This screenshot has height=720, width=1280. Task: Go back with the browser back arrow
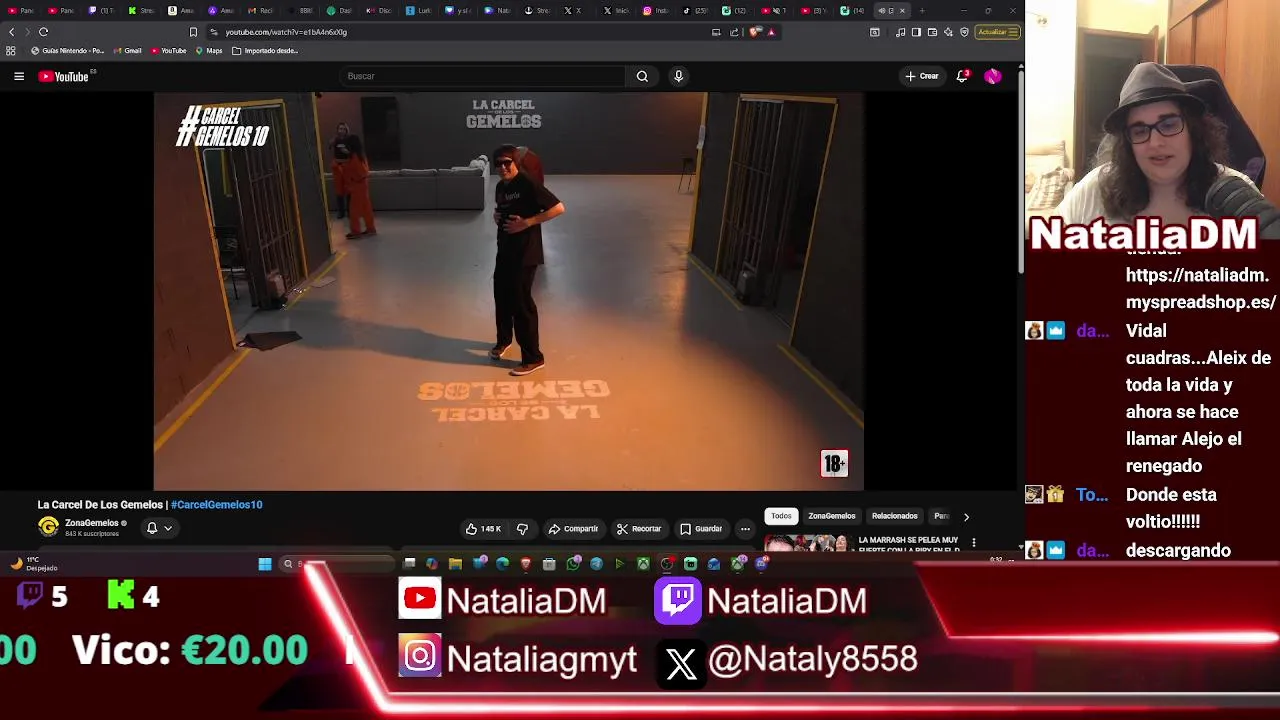tap(12, 32)
